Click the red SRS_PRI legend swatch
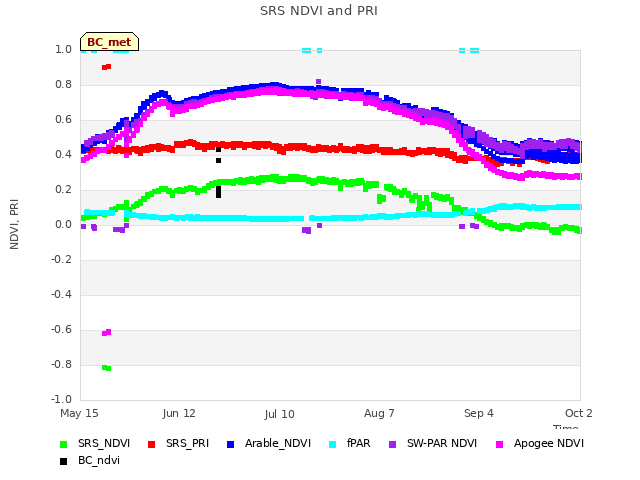This screenshot has height=480, width=640. [x=151, y=444]
